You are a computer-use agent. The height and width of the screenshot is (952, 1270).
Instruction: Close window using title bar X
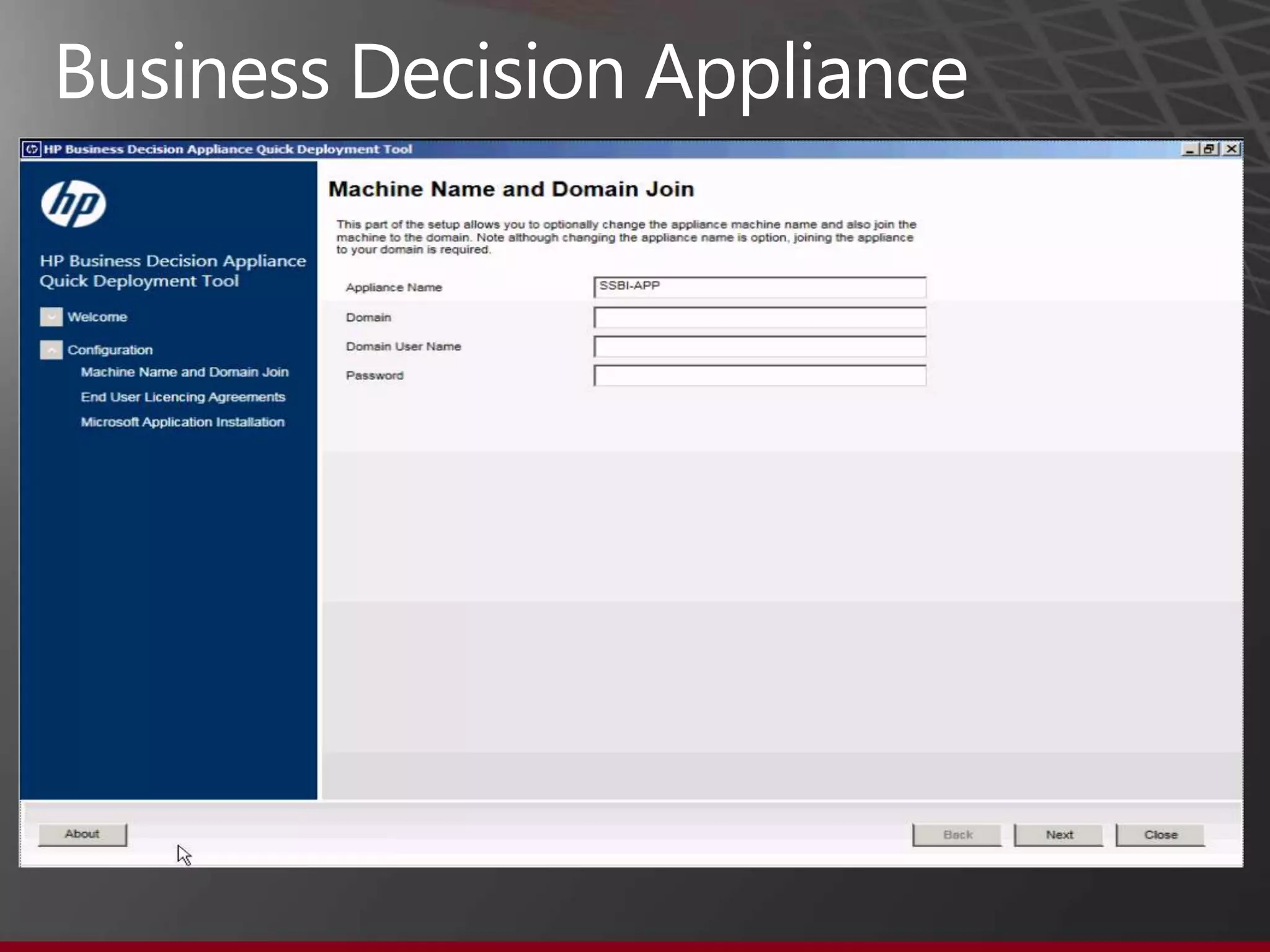[x=1232, y=149]
